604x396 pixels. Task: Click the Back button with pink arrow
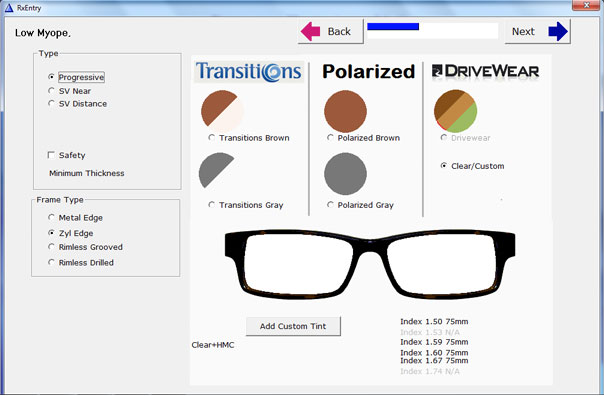[x=331, y=31]
